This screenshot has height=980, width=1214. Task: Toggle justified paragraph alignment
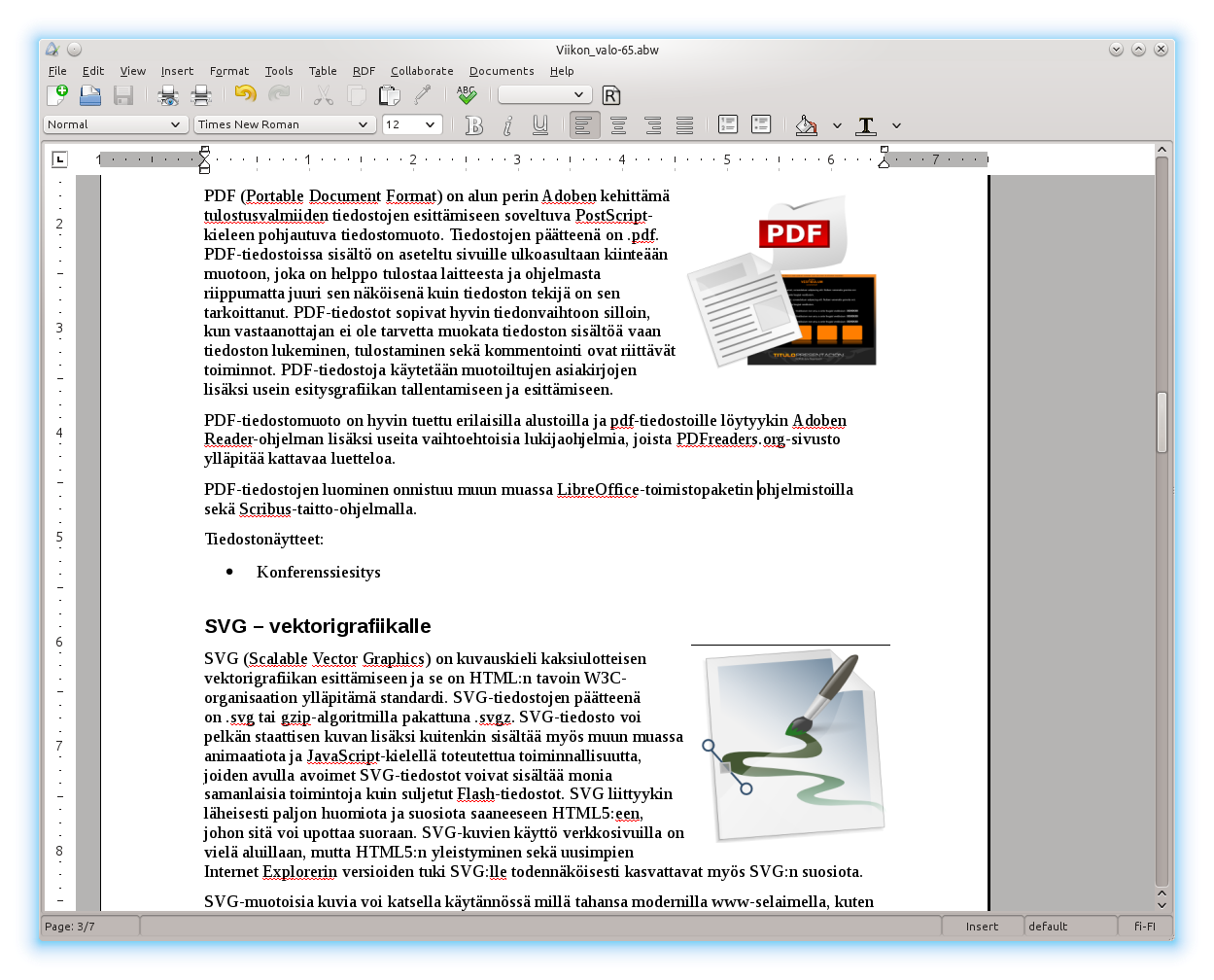pyautogui.click(x=685, y=124)
